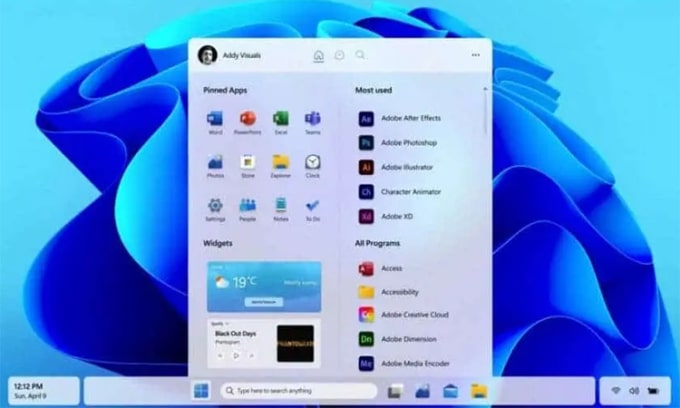This screenshot has width=680, height=408.
Task: Open the Spotify widget source dropdown
Action: click(x=219, y=324)
